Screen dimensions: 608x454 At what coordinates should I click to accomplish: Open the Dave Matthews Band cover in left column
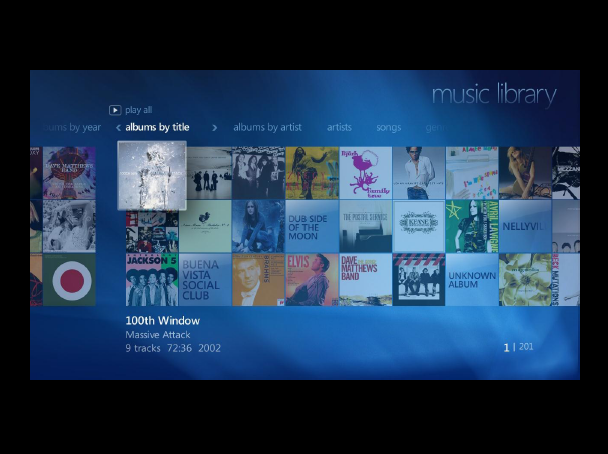pyautogui.click(x=69, y=173)
